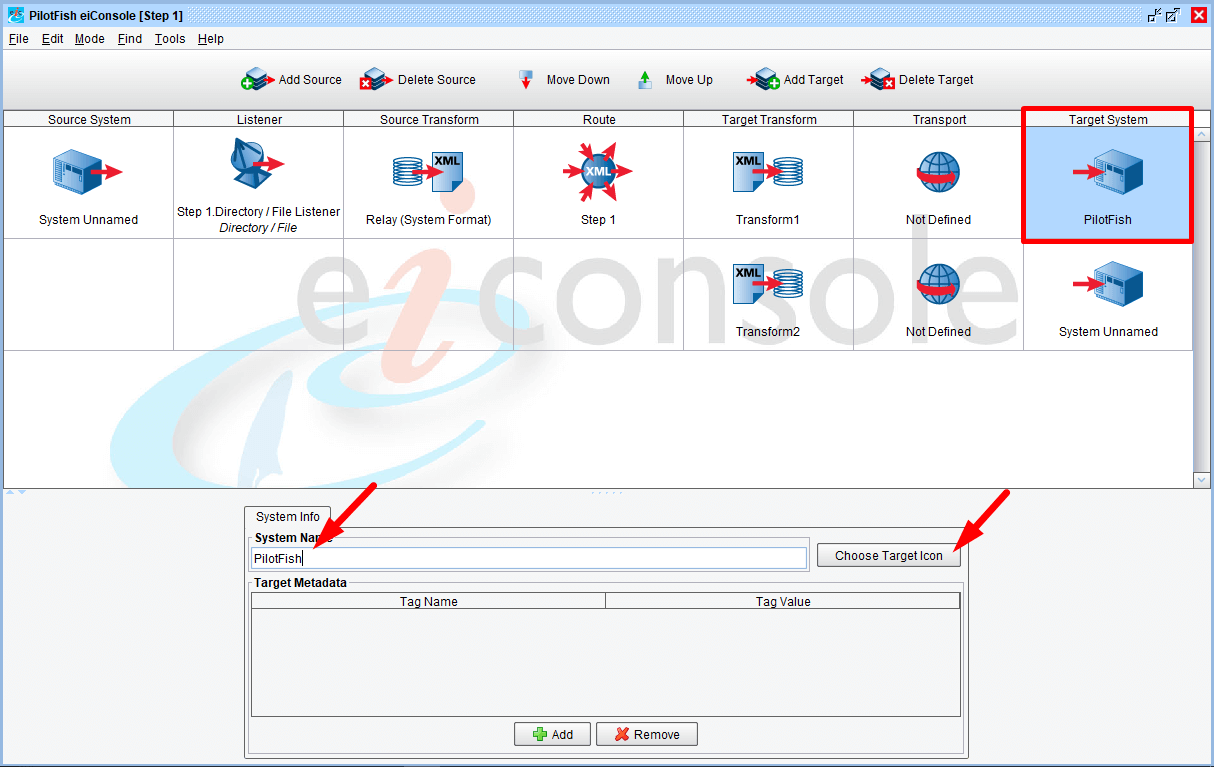
Task: Click the Target Transform column header
Action: coord(769,119)
